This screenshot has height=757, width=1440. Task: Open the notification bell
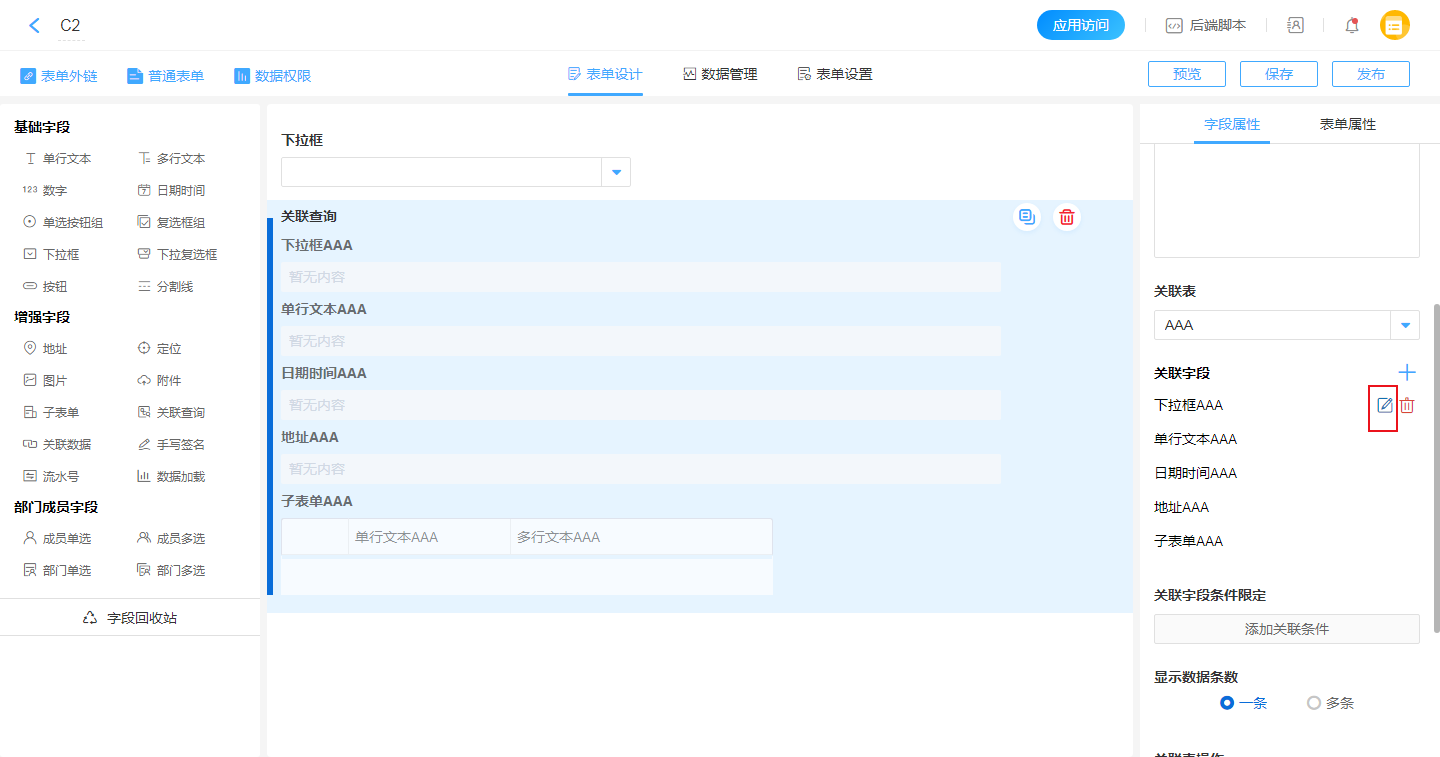(1352, 26)
